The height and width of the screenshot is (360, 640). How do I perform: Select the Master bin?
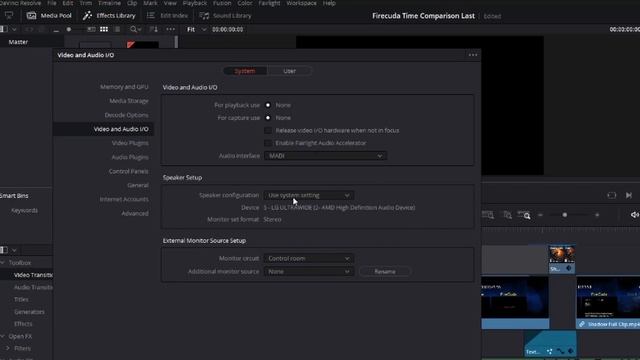(x=18, y=42)
